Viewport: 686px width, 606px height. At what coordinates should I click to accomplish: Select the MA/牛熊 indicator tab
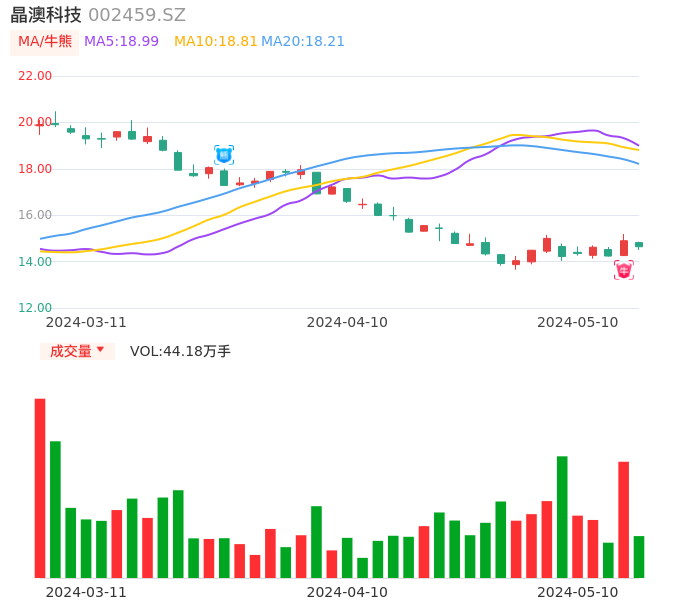click(45, 42)
